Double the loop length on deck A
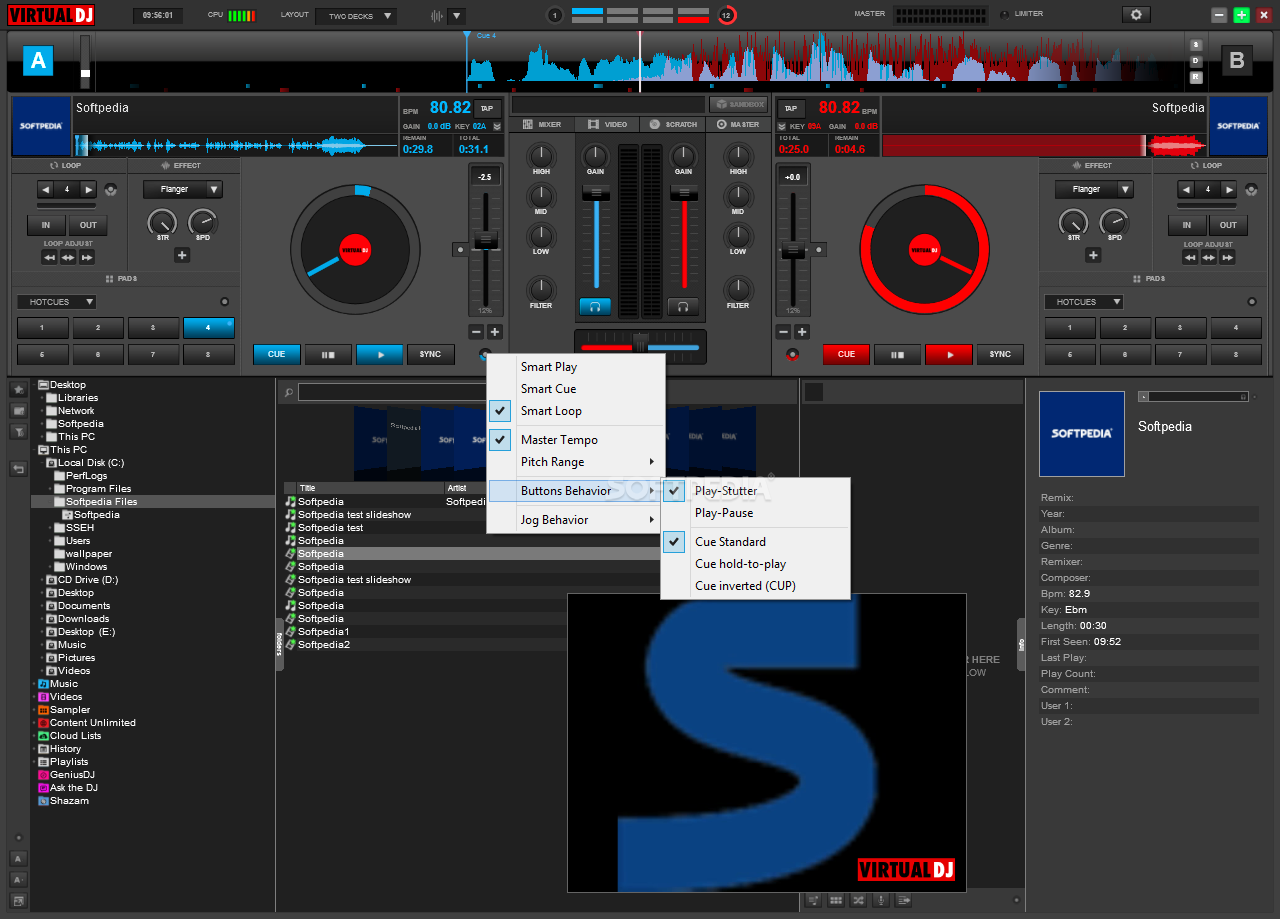Screen dimensions: 1280x919 [x=89, y=189]
